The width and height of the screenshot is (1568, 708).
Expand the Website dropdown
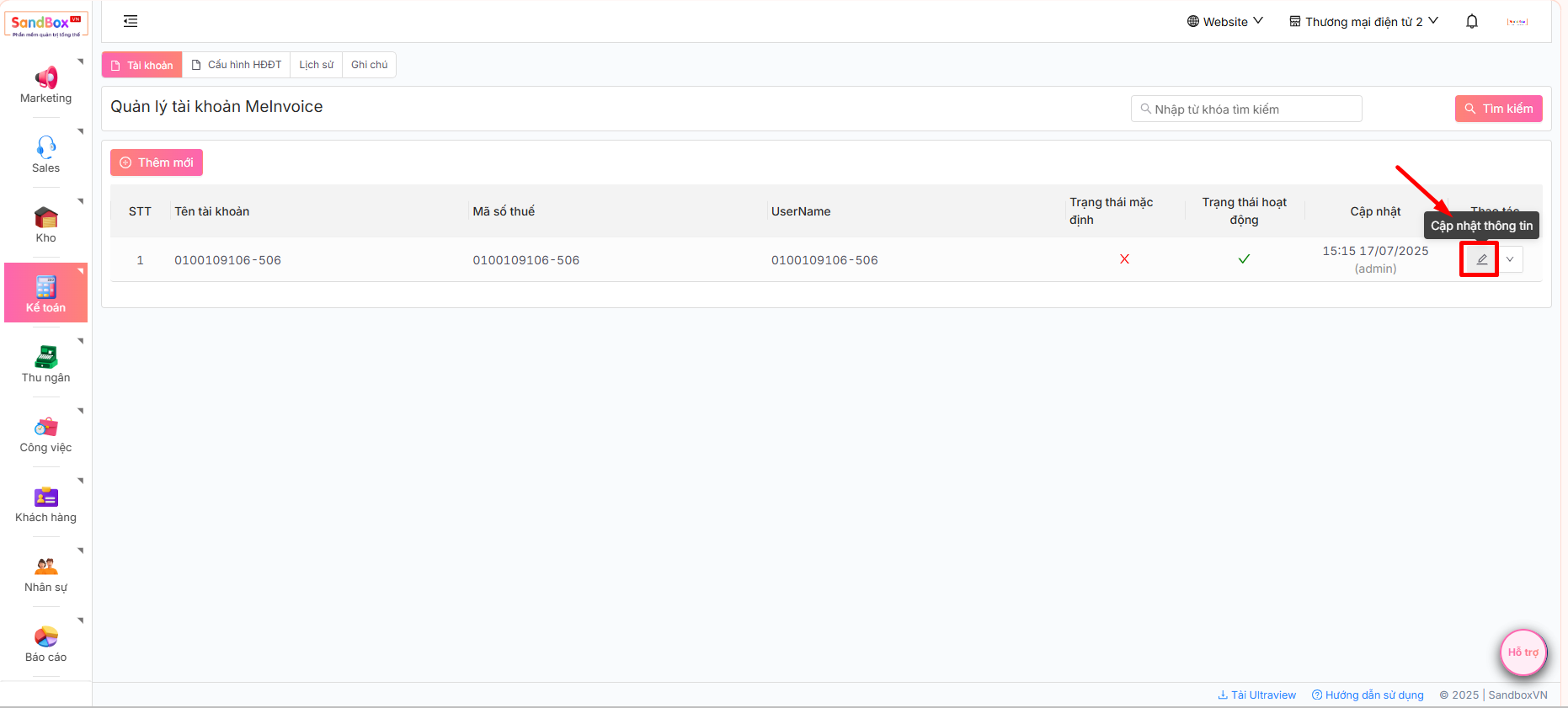coord(1224,22)
